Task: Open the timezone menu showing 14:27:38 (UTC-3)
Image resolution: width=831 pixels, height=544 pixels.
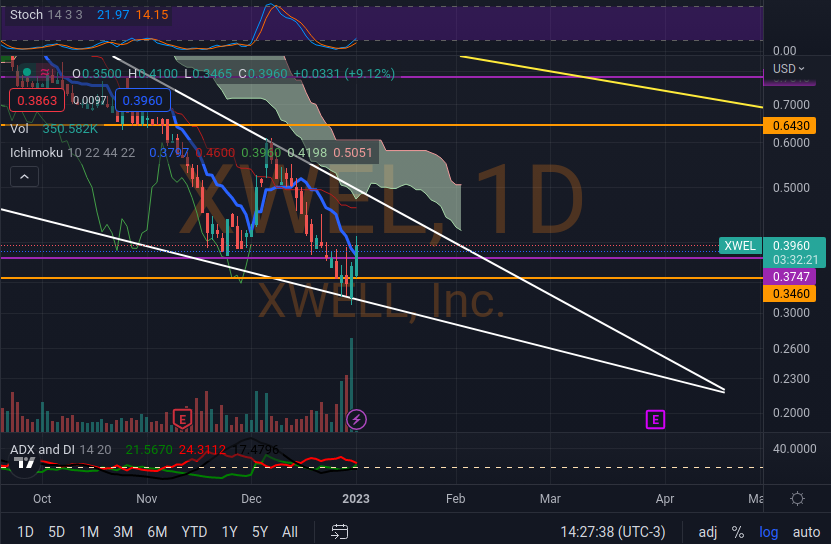Action: coord(613,531)
